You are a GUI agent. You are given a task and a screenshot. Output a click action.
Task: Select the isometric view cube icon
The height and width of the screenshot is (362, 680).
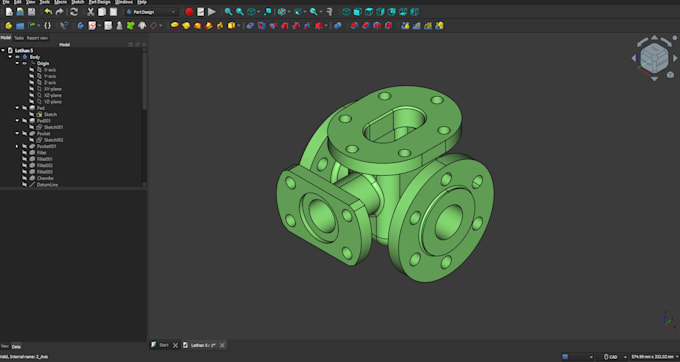pyautogui.click(x=346, y=12)
